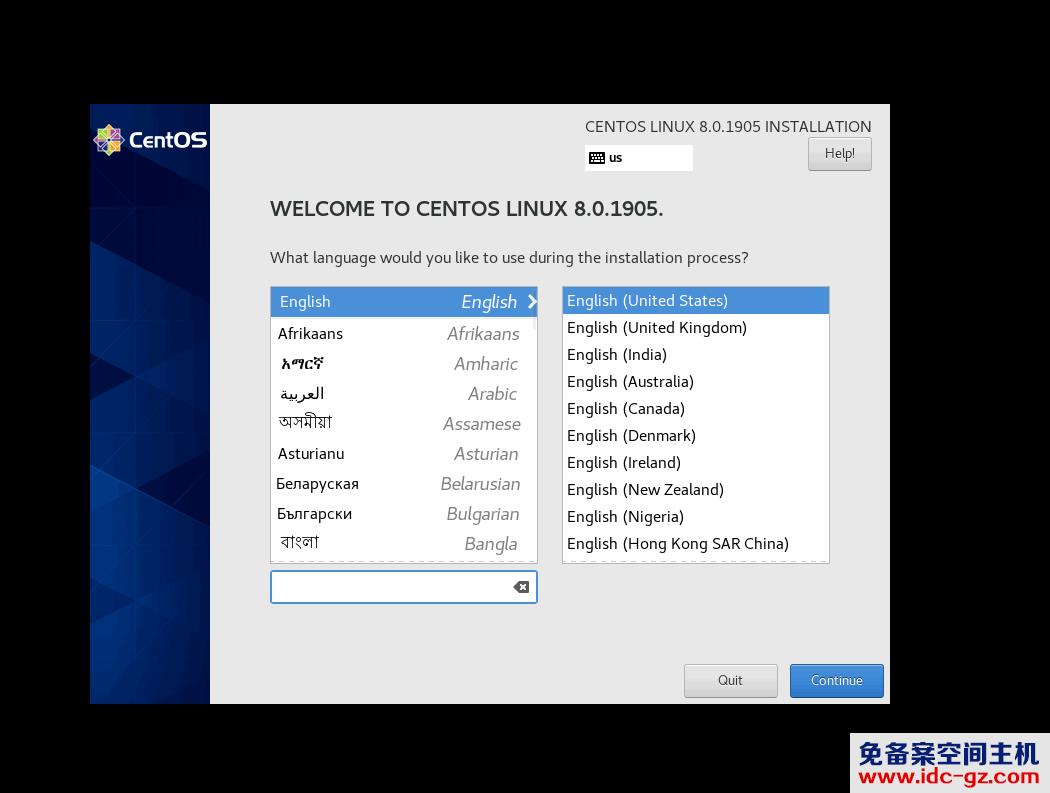
Task: Click the Continue button
Action: [x=836, y=680]
